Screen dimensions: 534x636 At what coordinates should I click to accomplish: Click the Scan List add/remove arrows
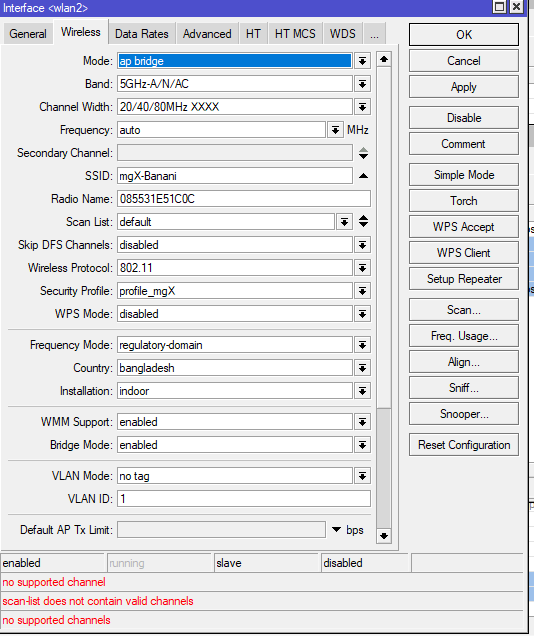tap(363, 221)
